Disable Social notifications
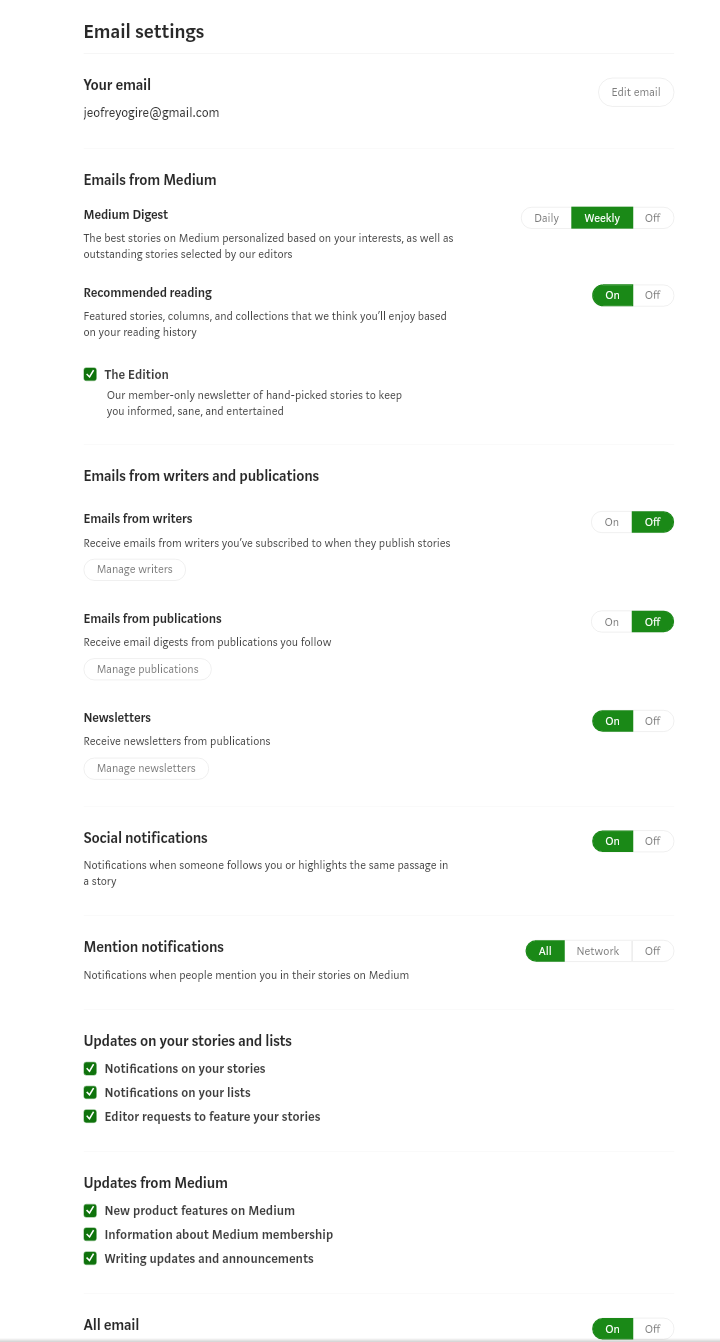The width and height of the screenshot is (720, 1342). [x=653, y=841]
